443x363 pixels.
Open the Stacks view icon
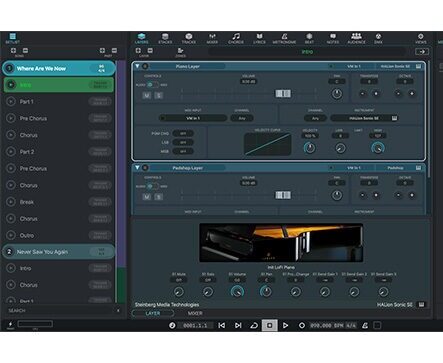[x=165, y=36]
